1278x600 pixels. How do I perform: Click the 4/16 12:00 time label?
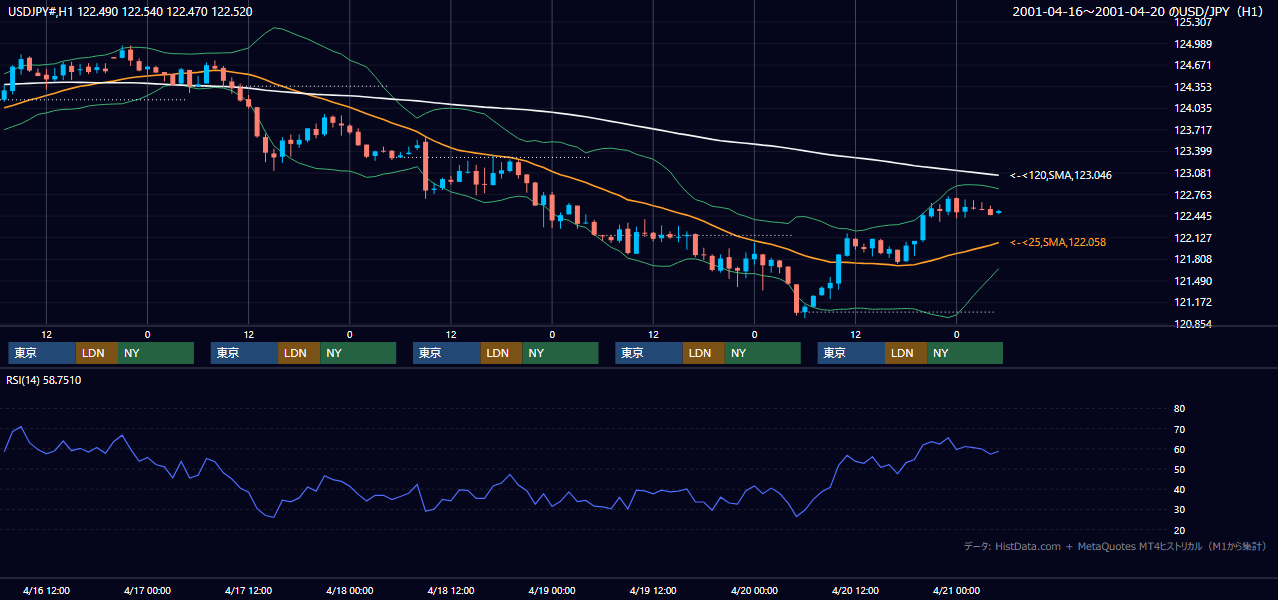coord(46,590)
